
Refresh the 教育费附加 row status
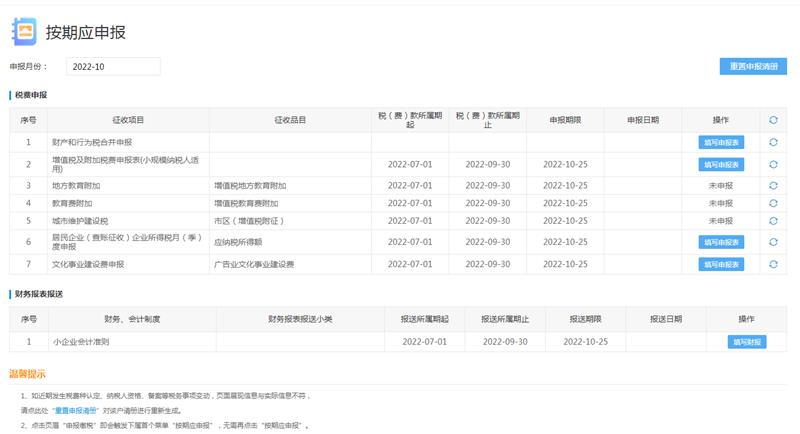click(x=773, y=203)
